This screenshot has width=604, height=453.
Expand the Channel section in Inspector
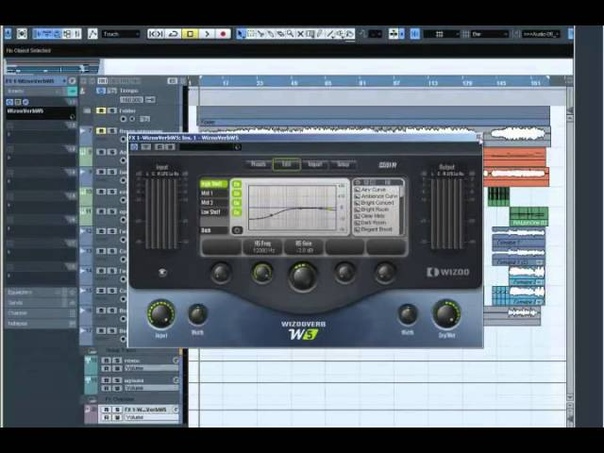tap(41, 313)
